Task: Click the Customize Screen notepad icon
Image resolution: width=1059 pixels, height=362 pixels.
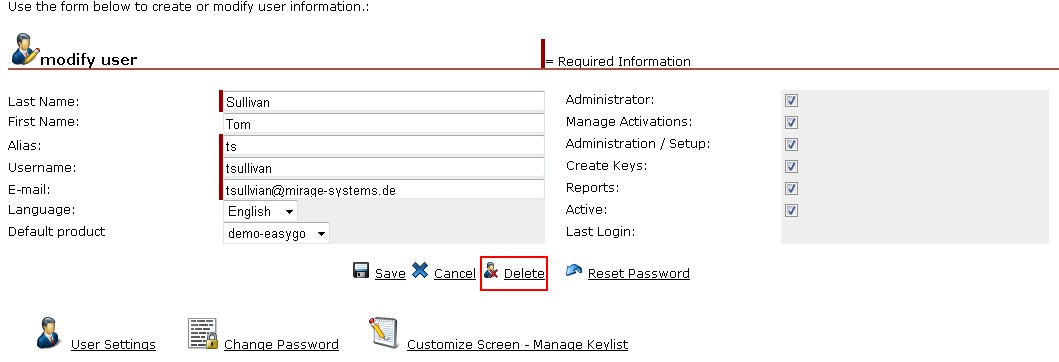Action: 384,333
